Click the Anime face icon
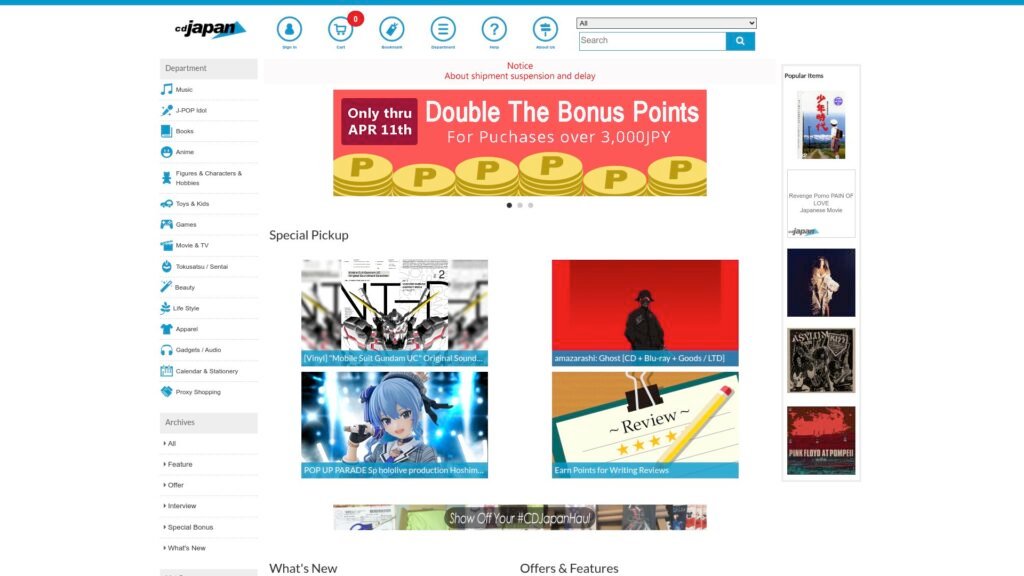Viewport: 1024px width, 576px height. 167,152
